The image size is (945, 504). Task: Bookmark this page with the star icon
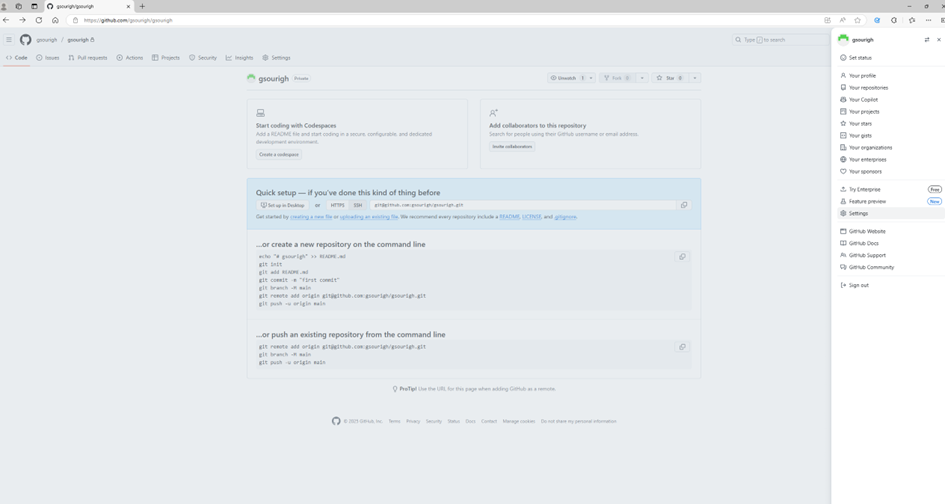pos(857,20)
